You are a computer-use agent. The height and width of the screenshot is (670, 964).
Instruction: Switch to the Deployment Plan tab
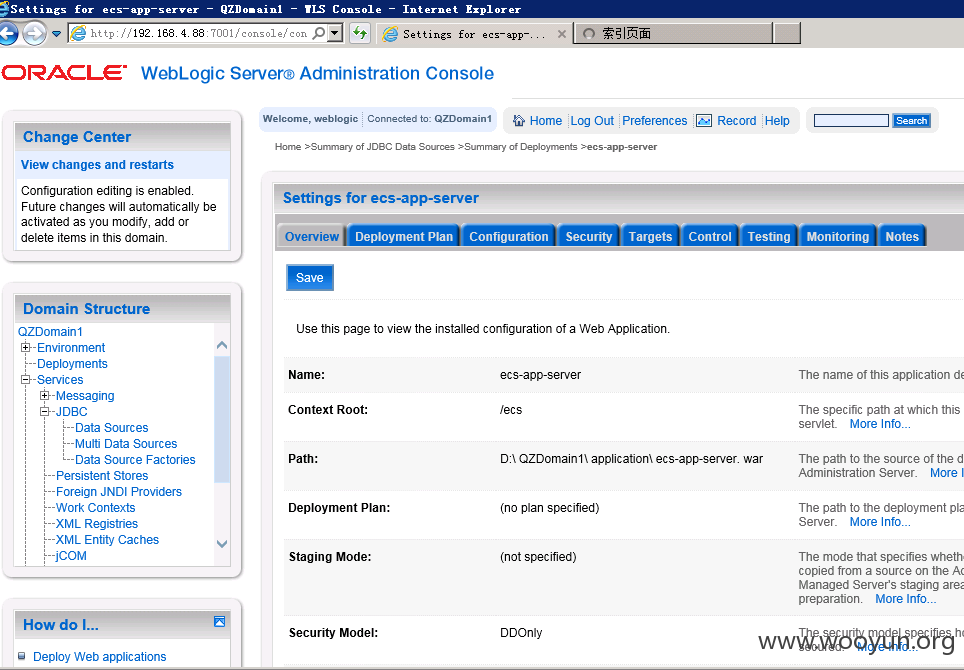click(404, 237)
